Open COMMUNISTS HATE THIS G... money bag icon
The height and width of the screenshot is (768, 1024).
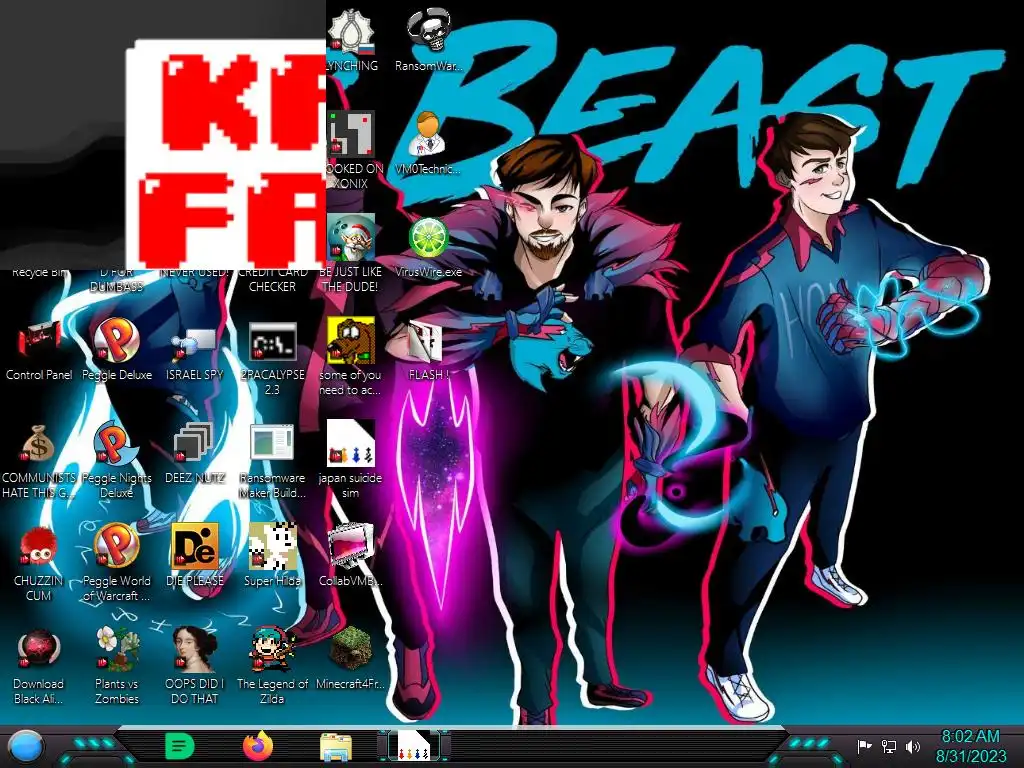coord(39,443)
